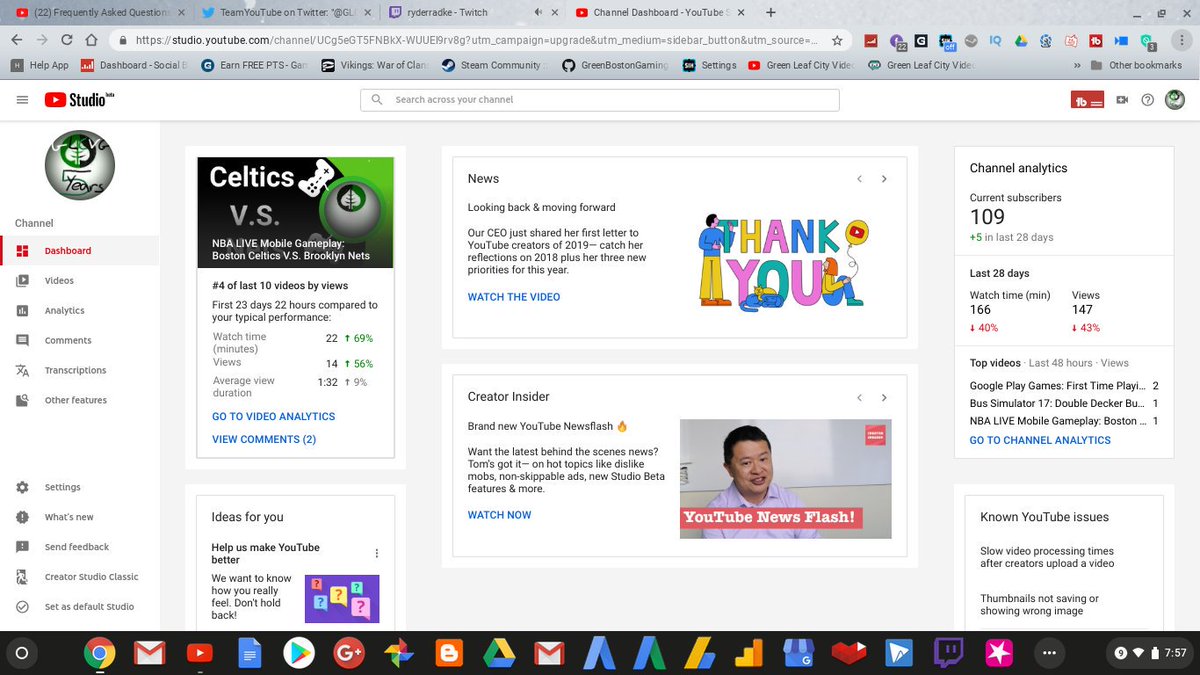This screenshot has height=675, width=1200.
Task: Click the Send feedback icon
Action: (x=22, y=547)
